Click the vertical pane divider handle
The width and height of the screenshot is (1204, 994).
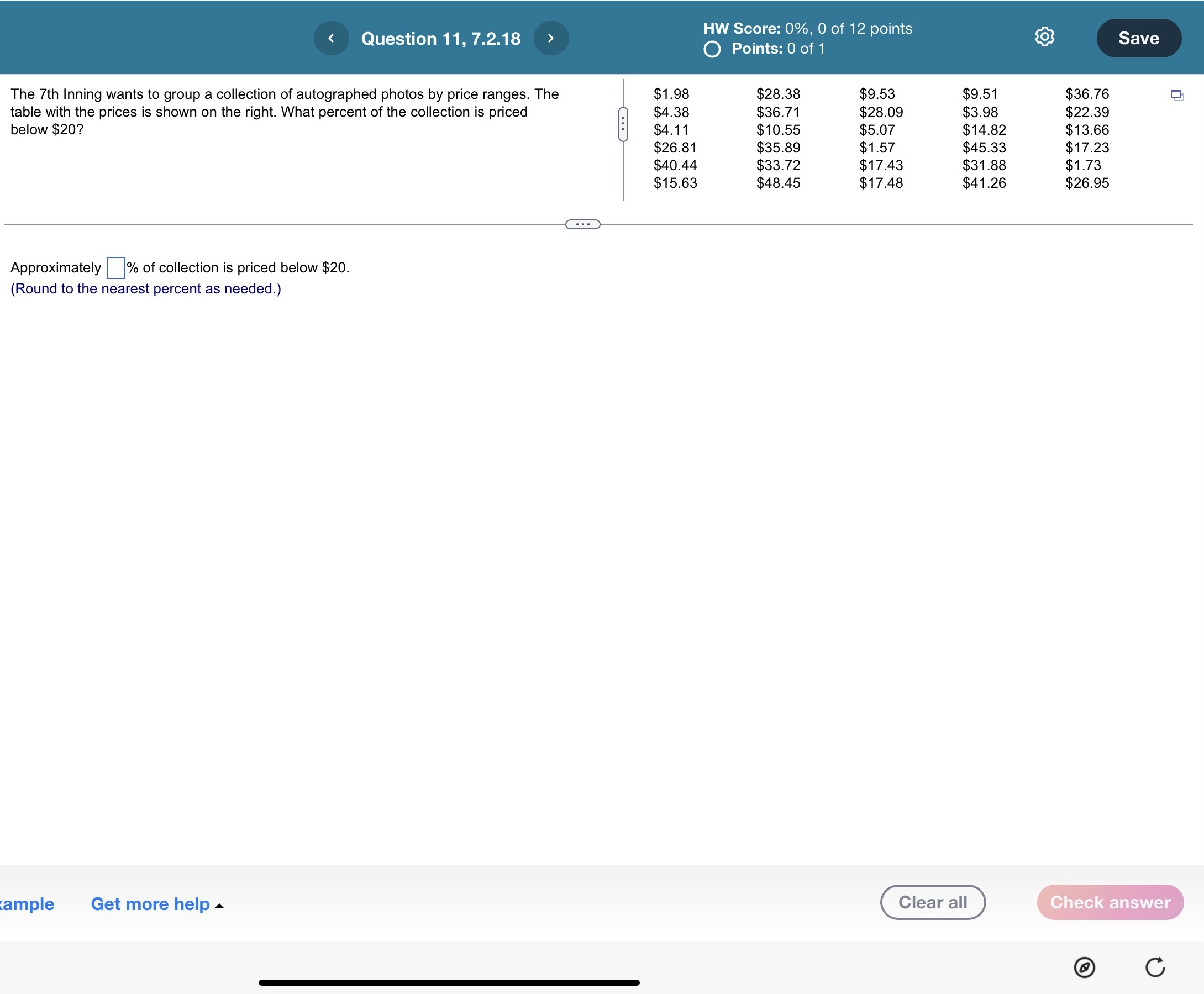click(623, 124)
